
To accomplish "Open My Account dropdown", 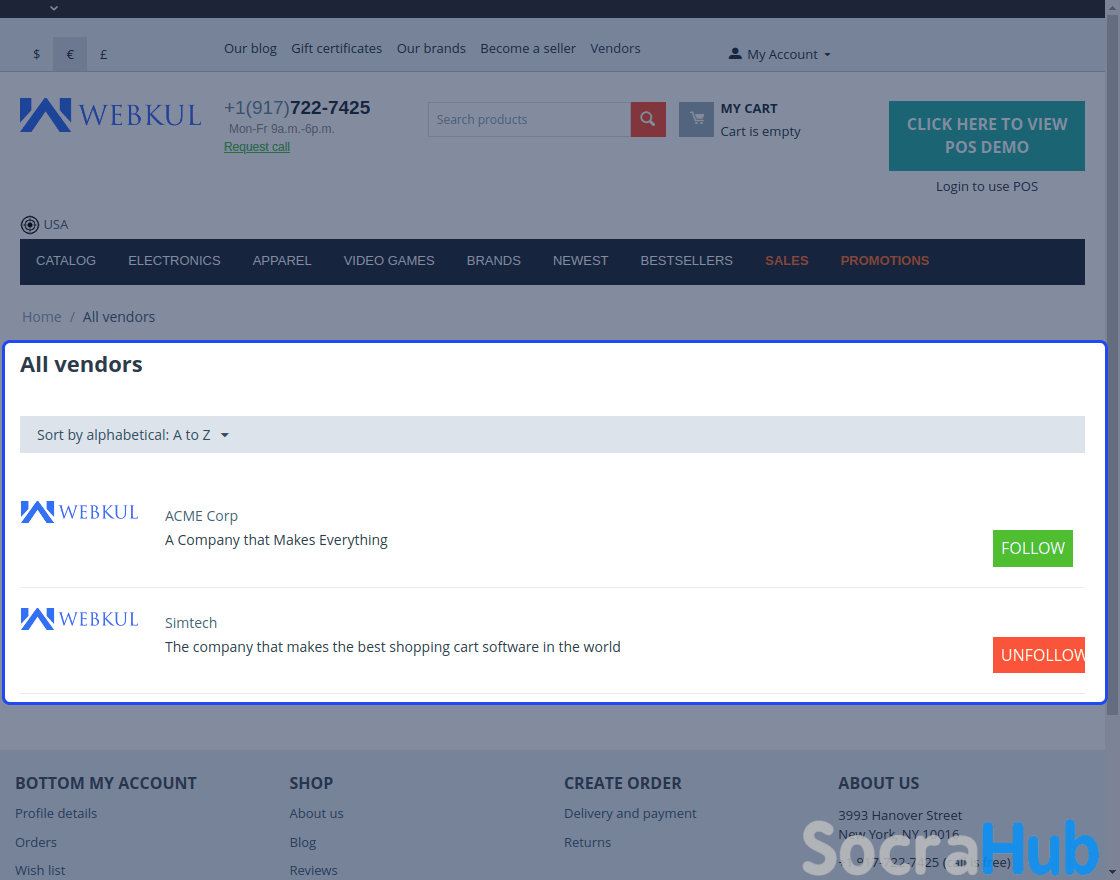I will pyautogui.click(x=779, y=54).
